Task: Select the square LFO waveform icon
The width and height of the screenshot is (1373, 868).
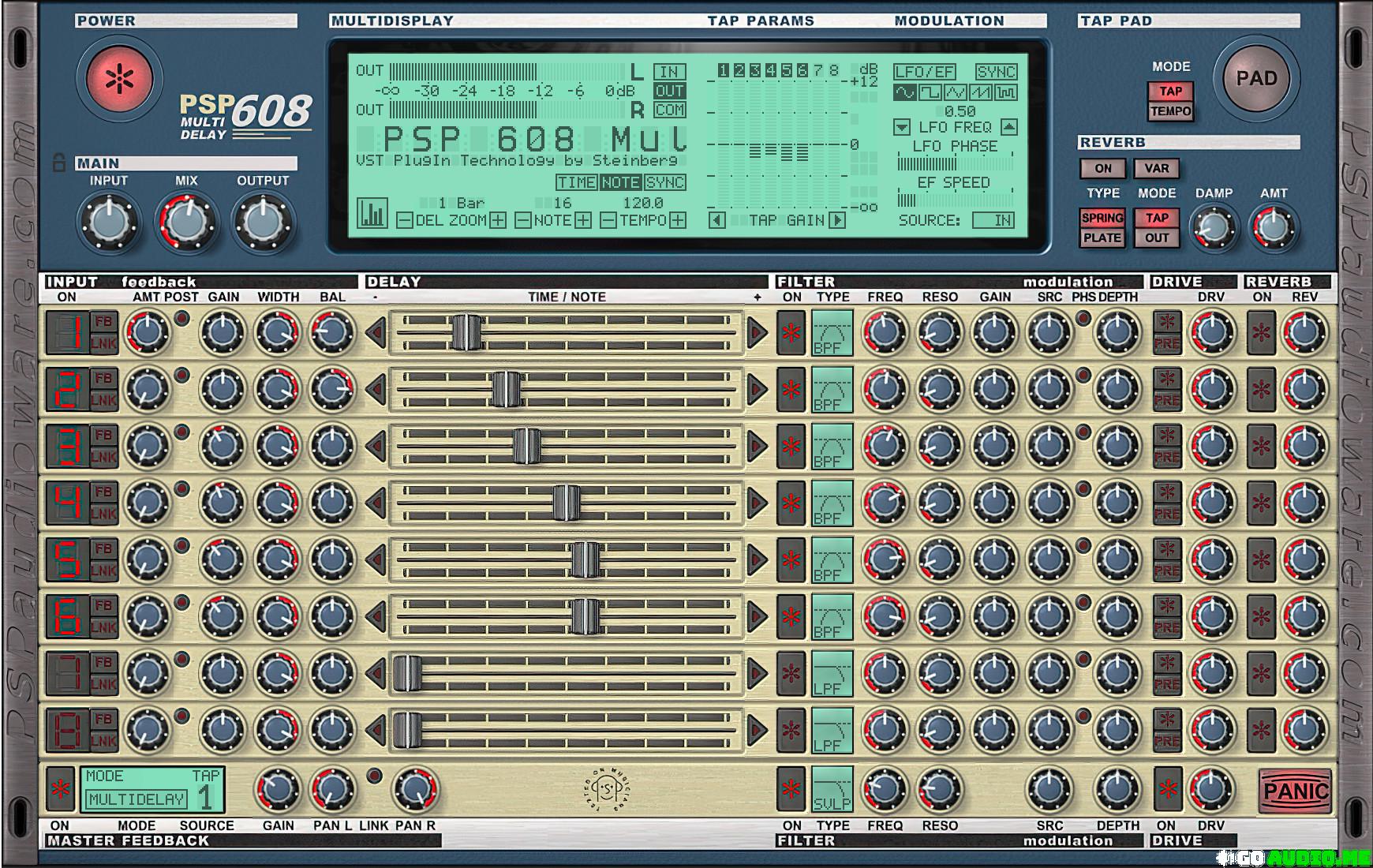Action: pos(930,92)
